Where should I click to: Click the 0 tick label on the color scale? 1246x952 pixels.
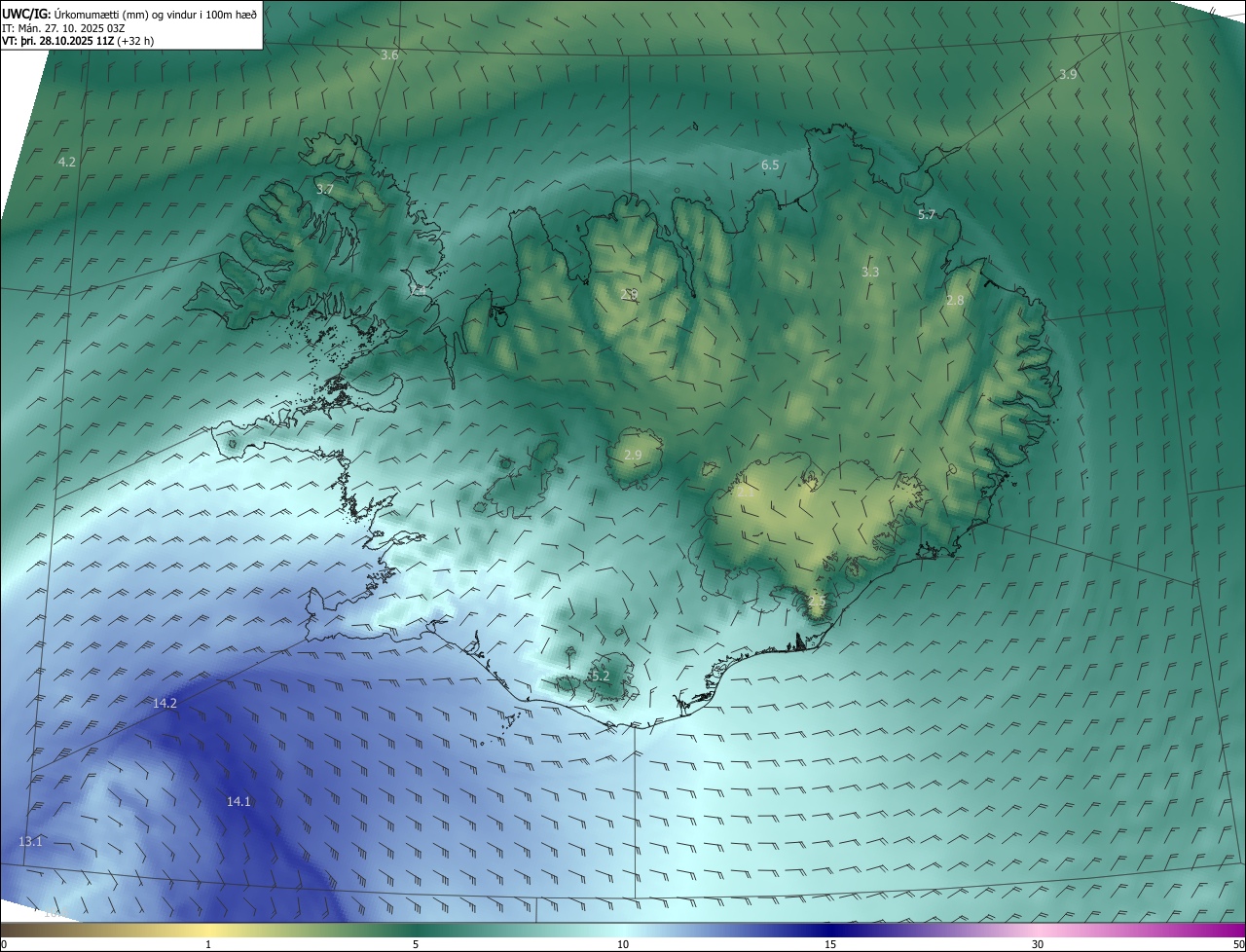click(4, 944)
